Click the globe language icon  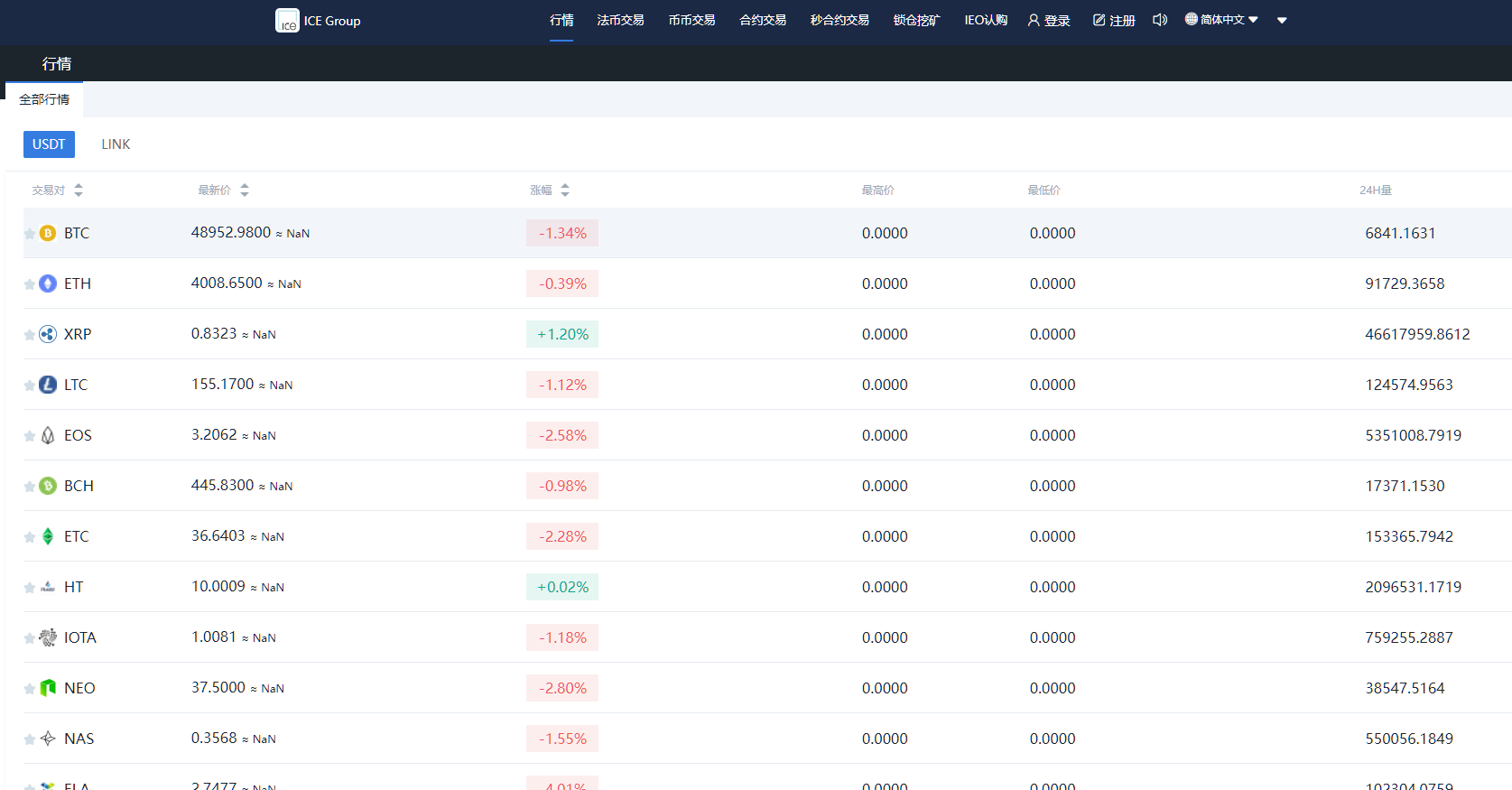coord(1191,19)
